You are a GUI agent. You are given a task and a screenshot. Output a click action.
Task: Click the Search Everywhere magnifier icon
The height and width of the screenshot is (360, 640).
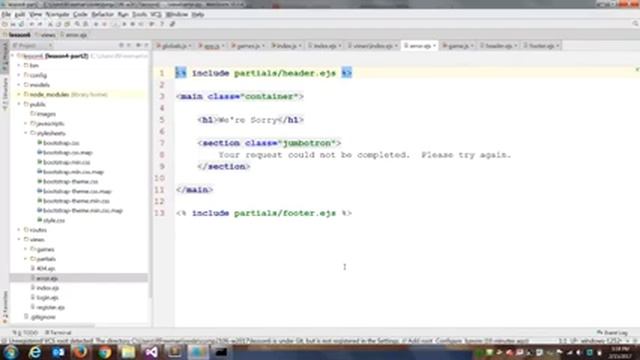[x=635, y=24]
